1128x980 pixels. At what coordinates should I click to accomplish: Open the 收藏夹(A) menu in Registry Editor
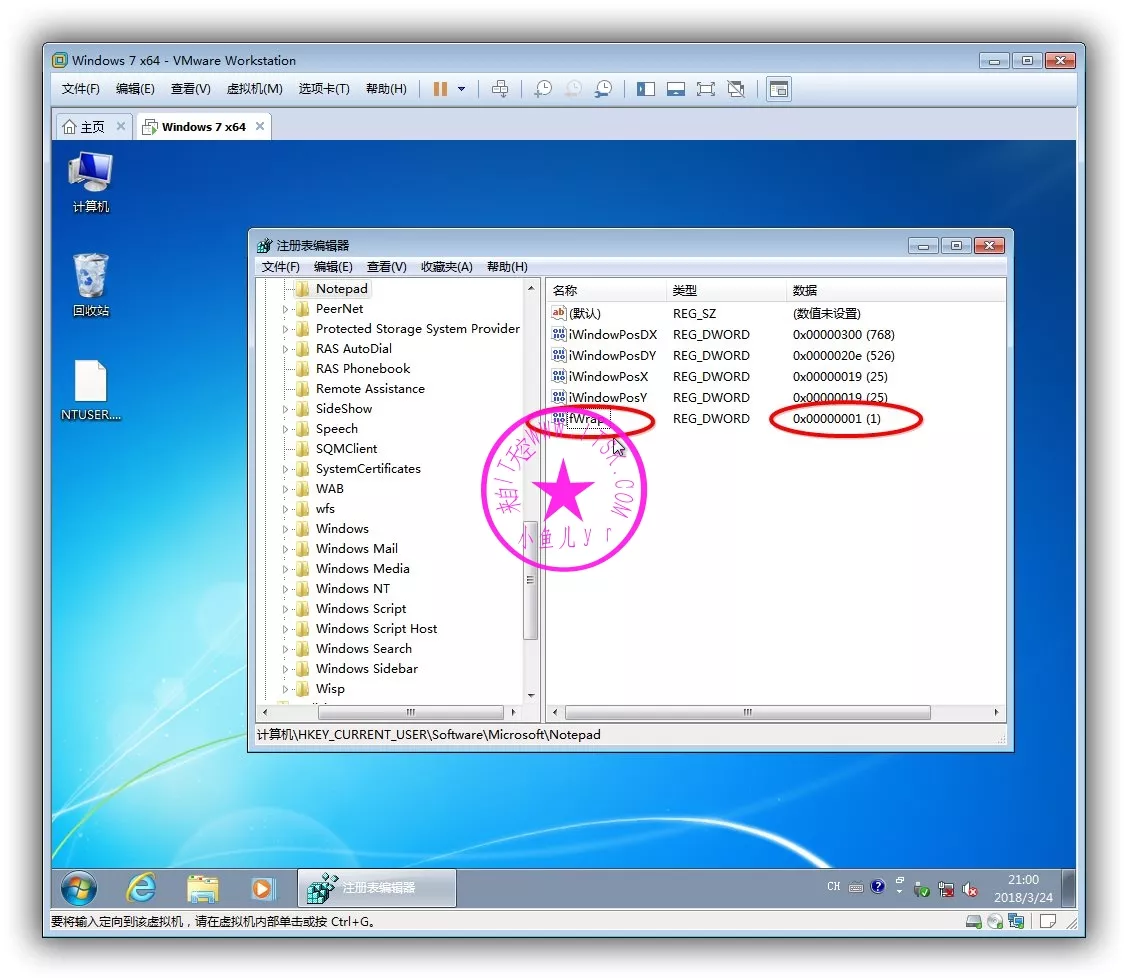click(446, 267)
